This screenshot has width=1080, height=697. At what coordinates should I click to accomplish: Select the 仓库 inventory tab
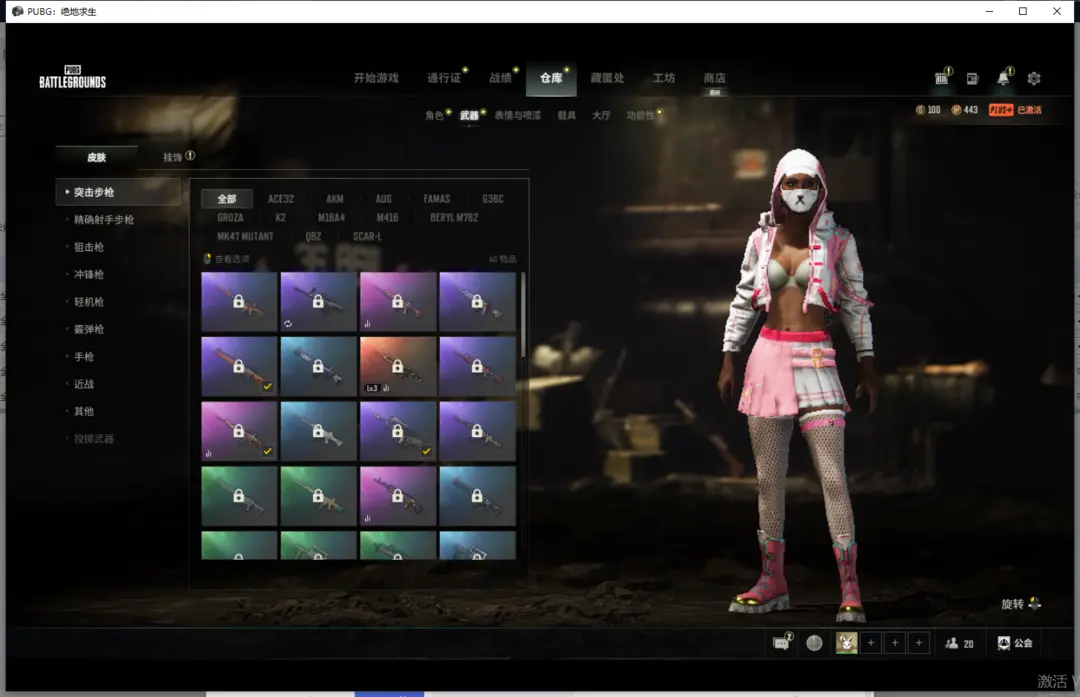point(551,78)
